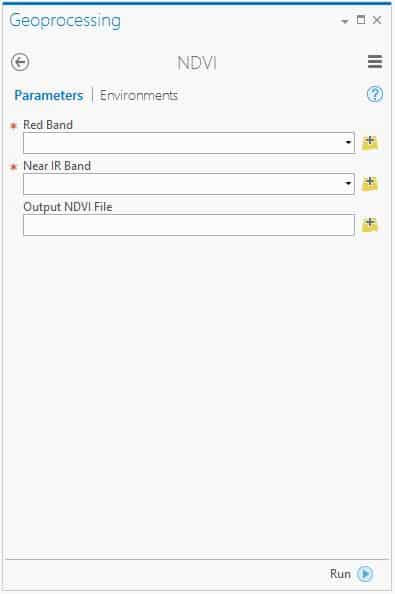Open Geoprocessing pane options dropdown arrow
395x594 pixels.
click(345, 21)
